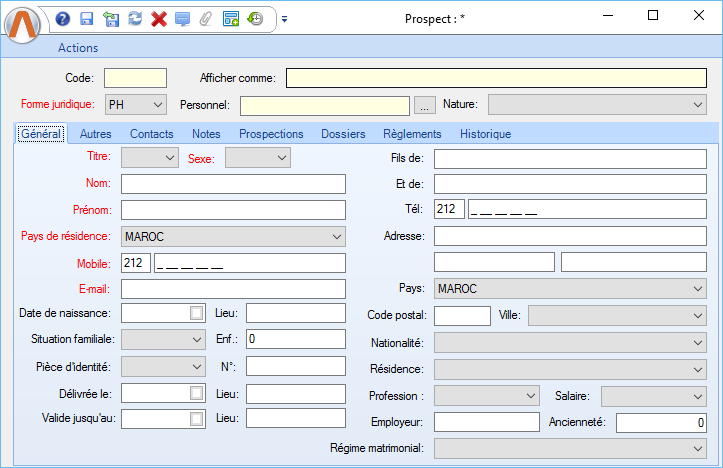Expand the Forme juridique dropdown
Screen dimensions: 723x468
tap(157, 104)
